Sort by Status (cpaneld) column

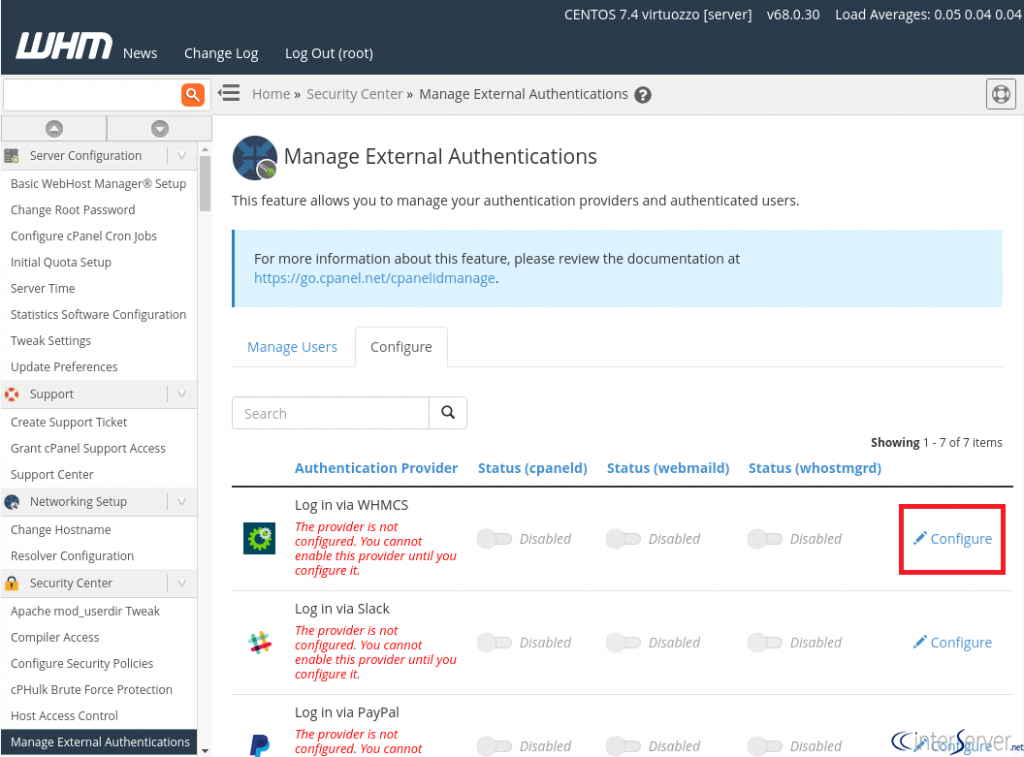coord(532,468)
